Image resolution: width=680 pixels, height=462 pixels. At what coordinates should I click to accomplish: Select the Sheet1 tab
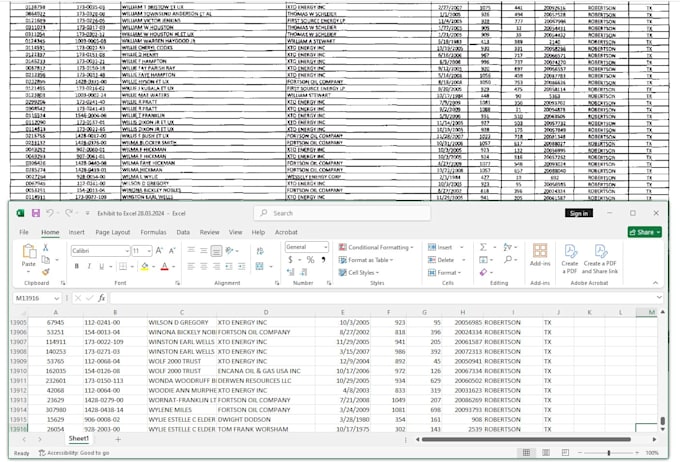pos(78,439)
